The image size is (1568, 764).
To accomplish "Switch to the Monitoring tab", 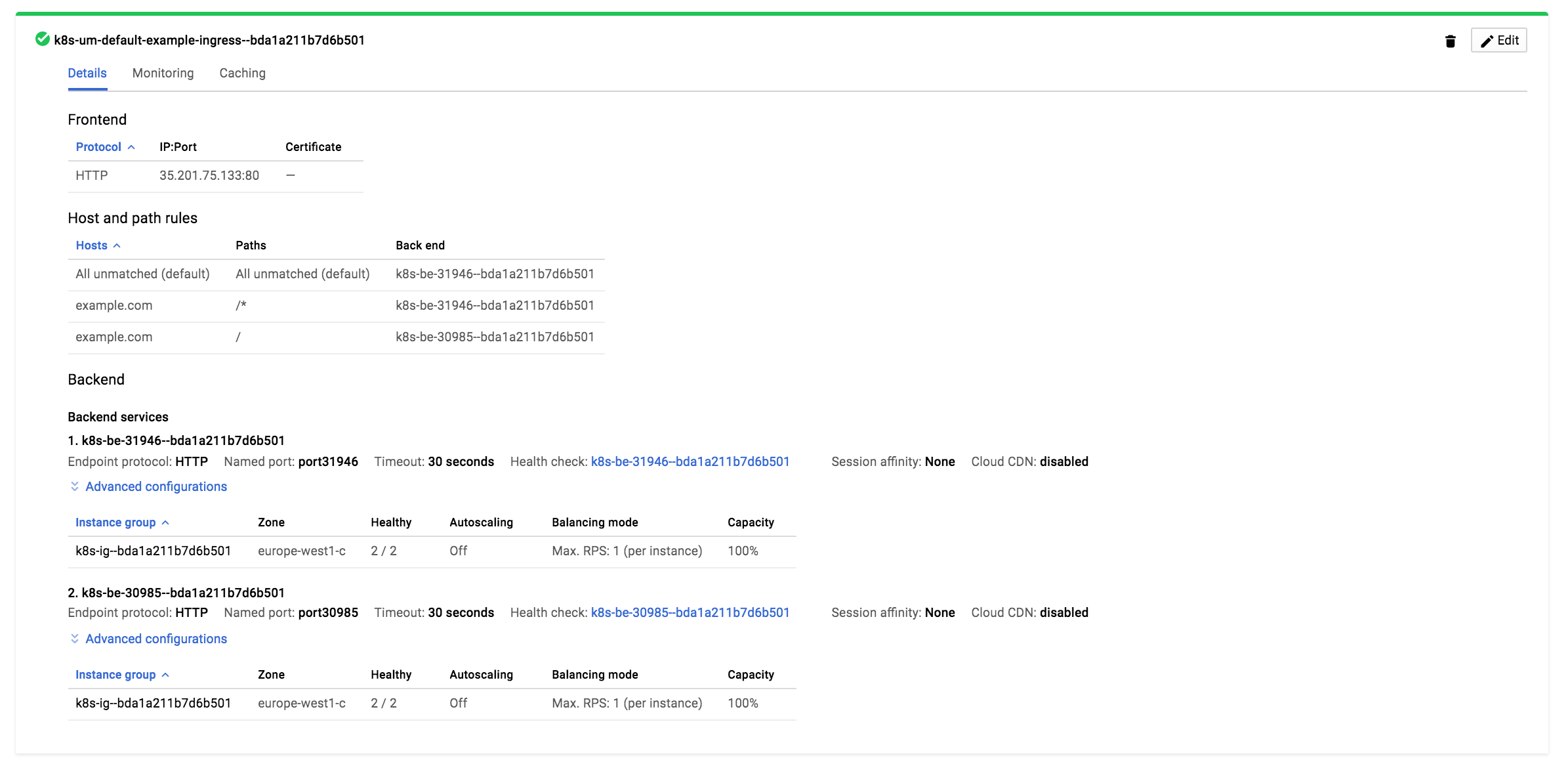I will (x=163, y=73).
